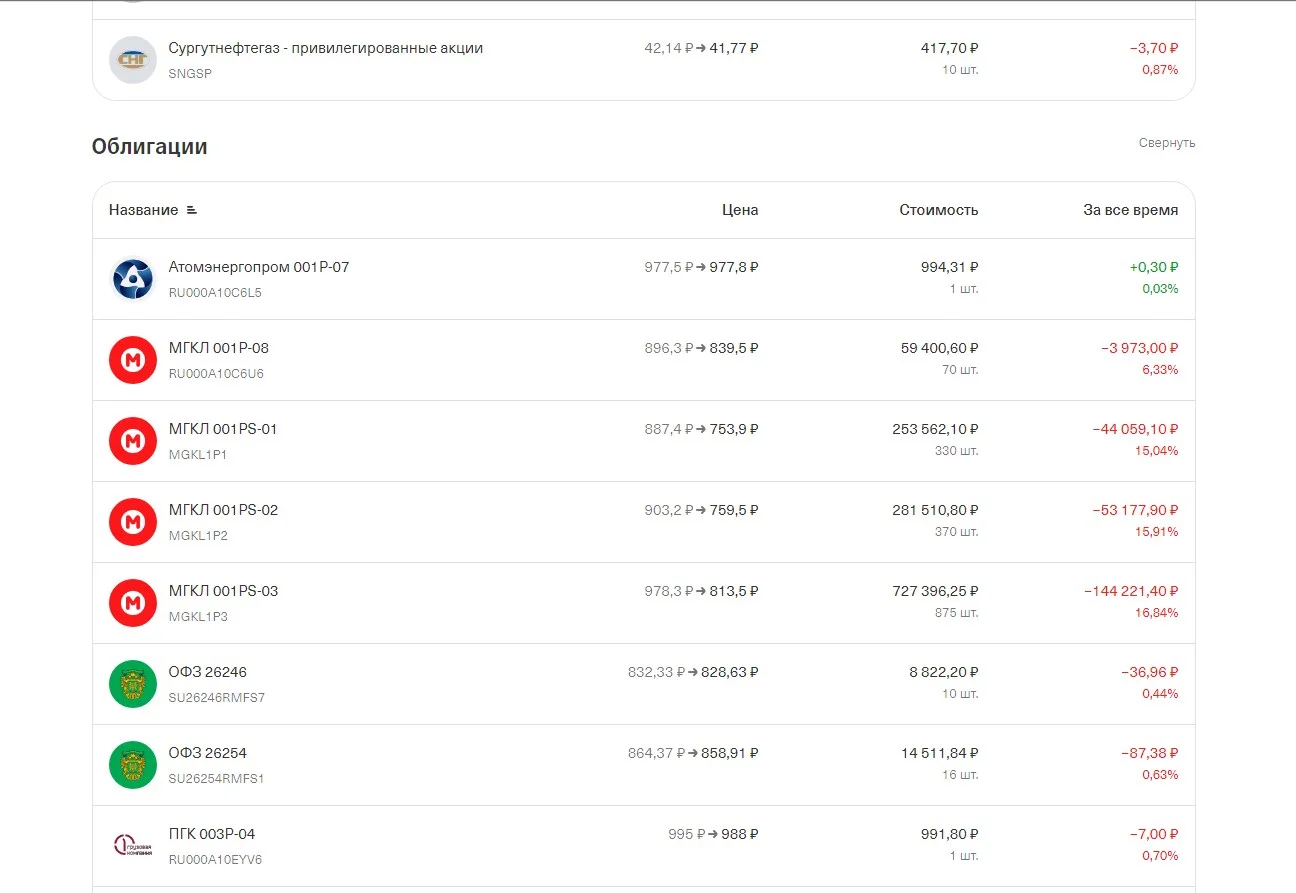The height and width of the screenshot is (893, 1296).
Task: Open the Атомэнергопром 001P-07 bond
Action: click(x=259, y=267)
